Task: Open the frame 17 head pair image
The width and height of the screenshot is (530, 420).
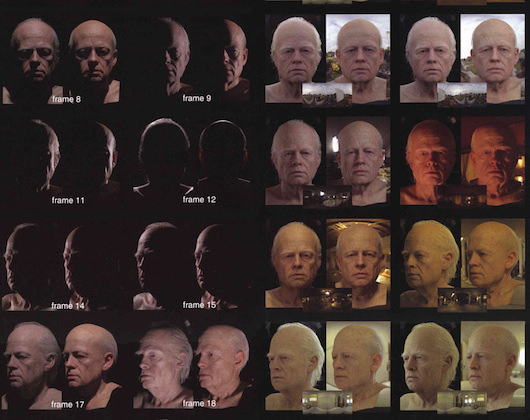Action: tap(62, 365)
